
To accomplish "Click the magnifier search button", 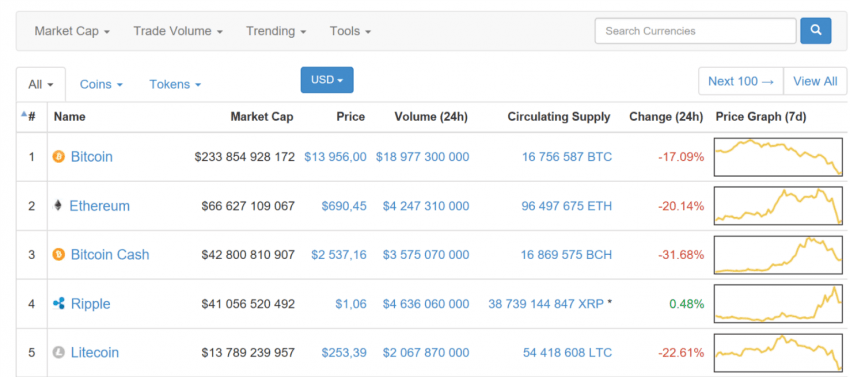I will click(x=815, y=31).
